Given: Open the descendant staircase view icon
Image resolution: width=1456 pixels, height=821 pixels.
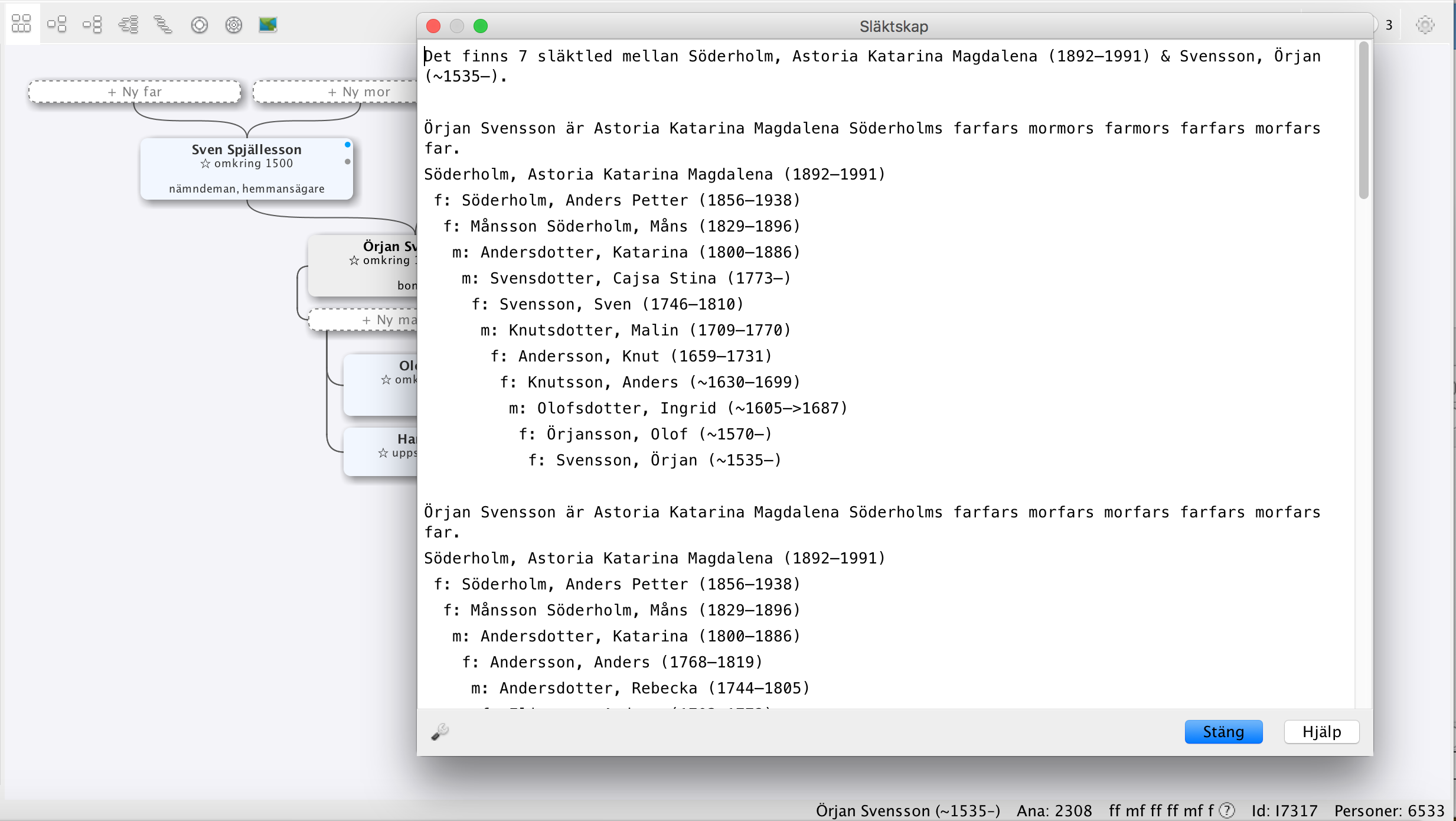Looking at the screenshot, I should 163,24.
